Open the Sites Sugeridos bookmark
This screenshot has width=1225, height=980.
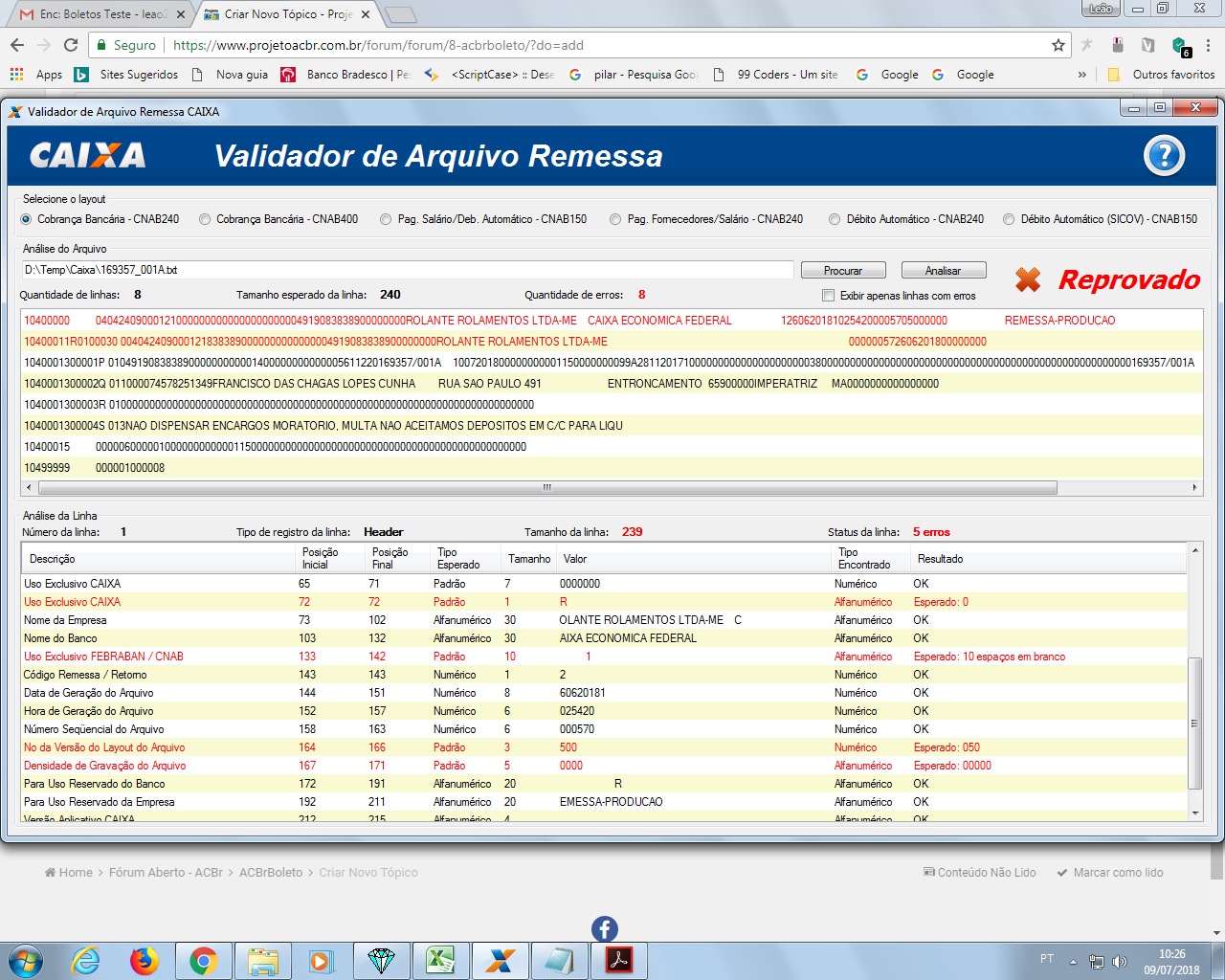[127, 75]
